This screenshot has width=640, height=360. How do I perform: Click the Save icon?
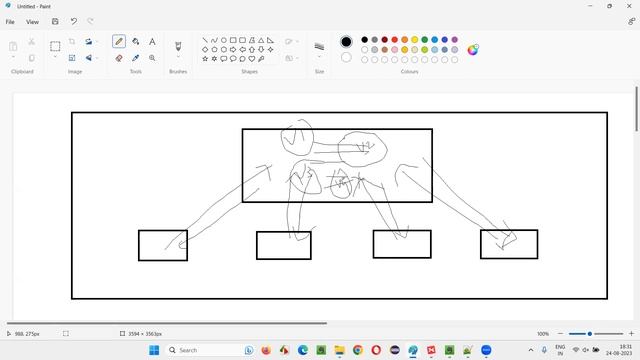pos(55,21)
